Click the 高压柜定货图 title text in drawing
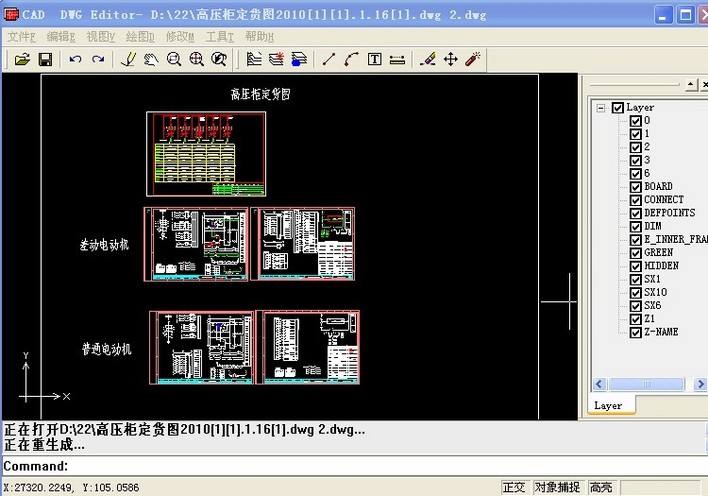Viewport: 708px width, 496px height. 261,94
